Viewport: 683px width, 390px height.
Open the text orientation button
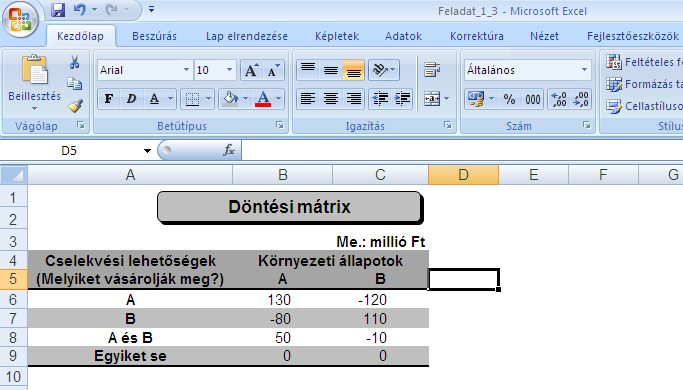(x=384, y=70)
